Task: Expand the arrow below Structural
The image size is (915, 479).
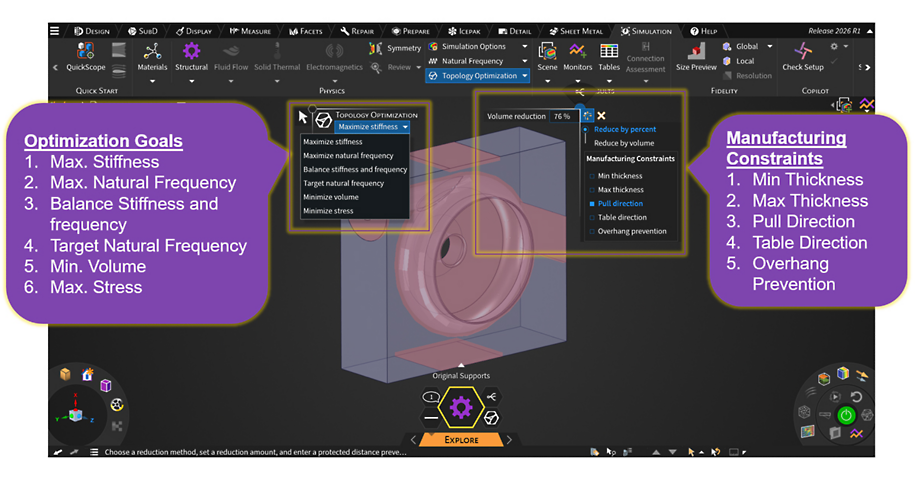Action: coord(191,81)
